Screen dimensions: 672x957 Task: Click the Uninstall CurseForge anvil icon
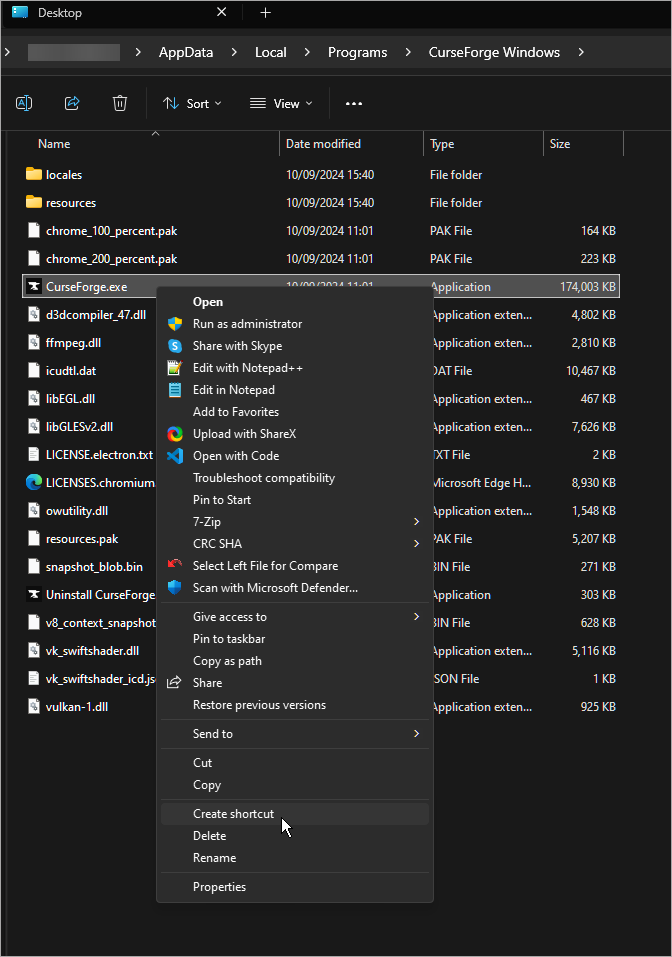tap(34, 594)
